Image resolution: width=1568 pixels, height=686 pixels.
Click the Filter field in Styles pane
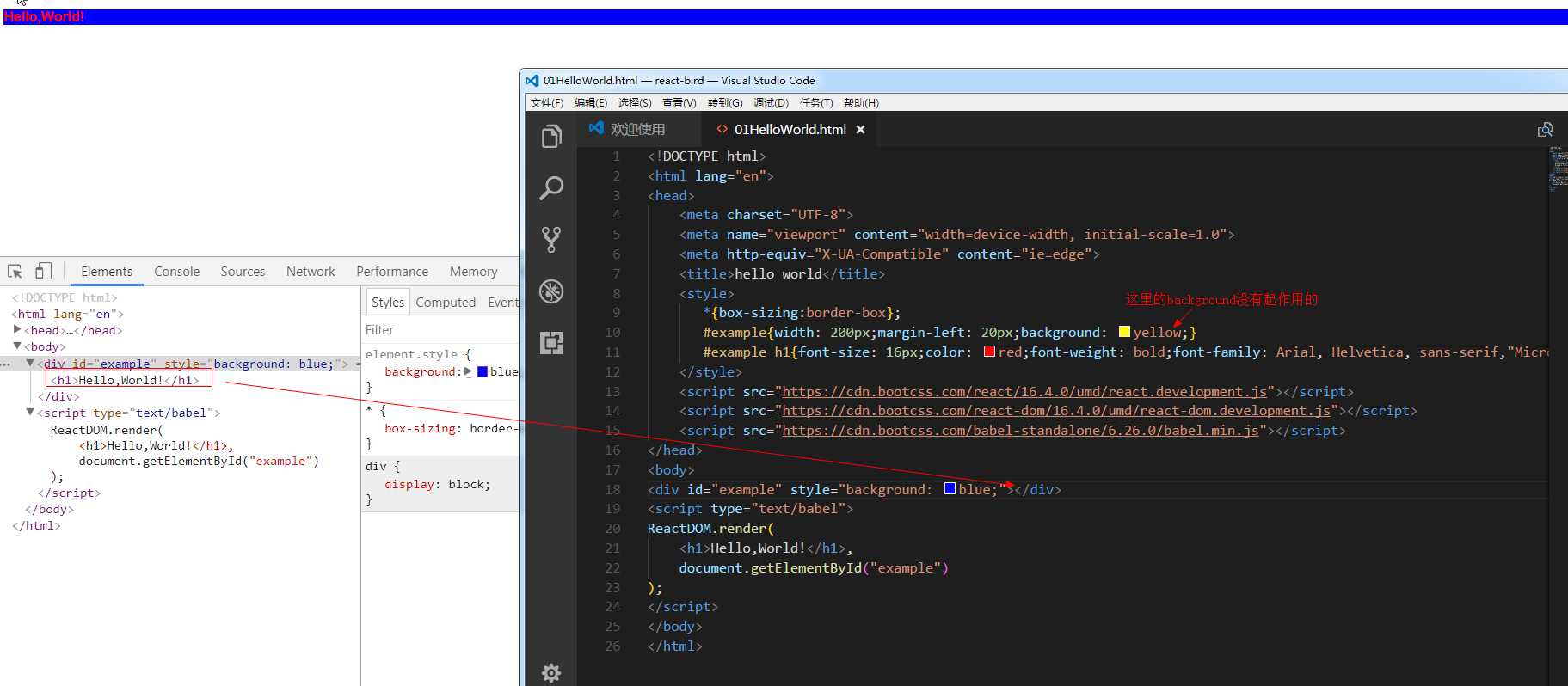coord(440,330)
